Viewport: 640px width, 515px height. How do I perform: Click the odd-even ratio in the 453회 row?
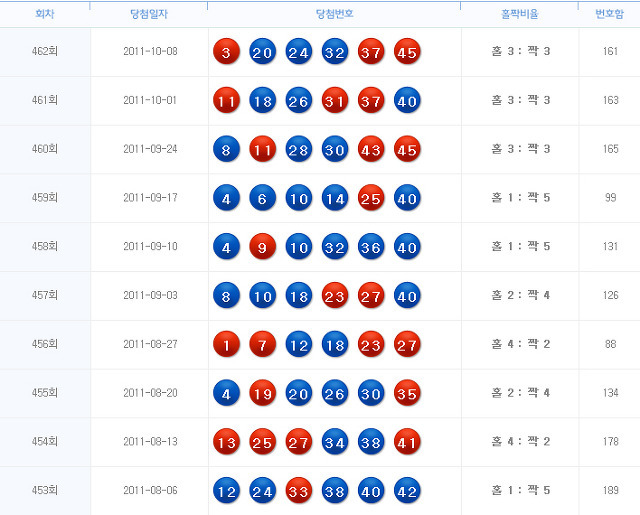pos(520,491)
